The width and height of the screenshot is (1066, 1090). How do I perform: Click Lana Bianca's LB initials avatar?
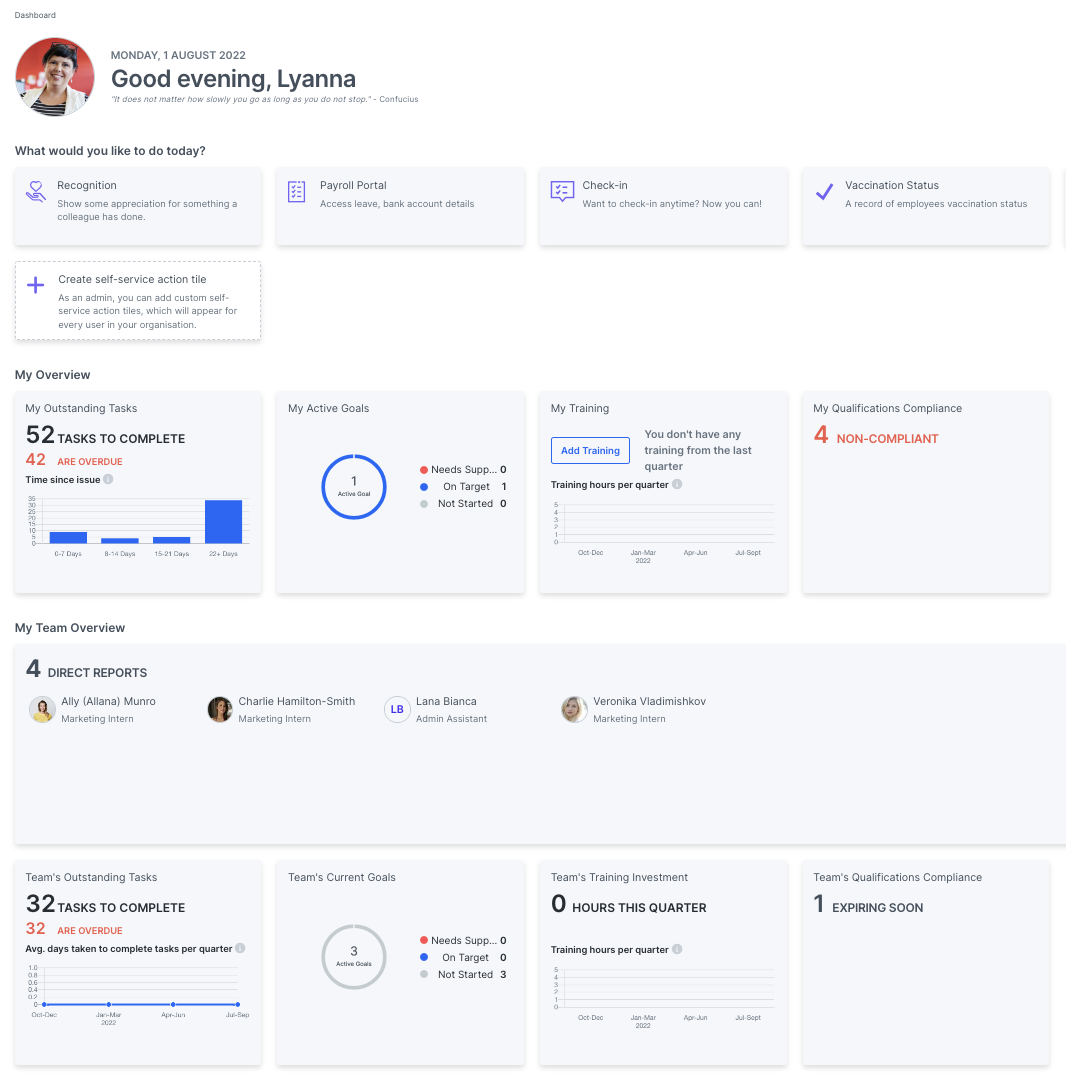(x=397, y=709)
